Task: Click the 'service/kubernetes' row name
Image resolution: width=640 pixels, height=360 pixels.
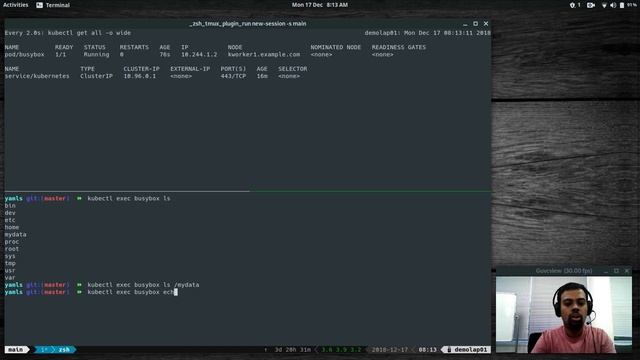Action: 37,76
